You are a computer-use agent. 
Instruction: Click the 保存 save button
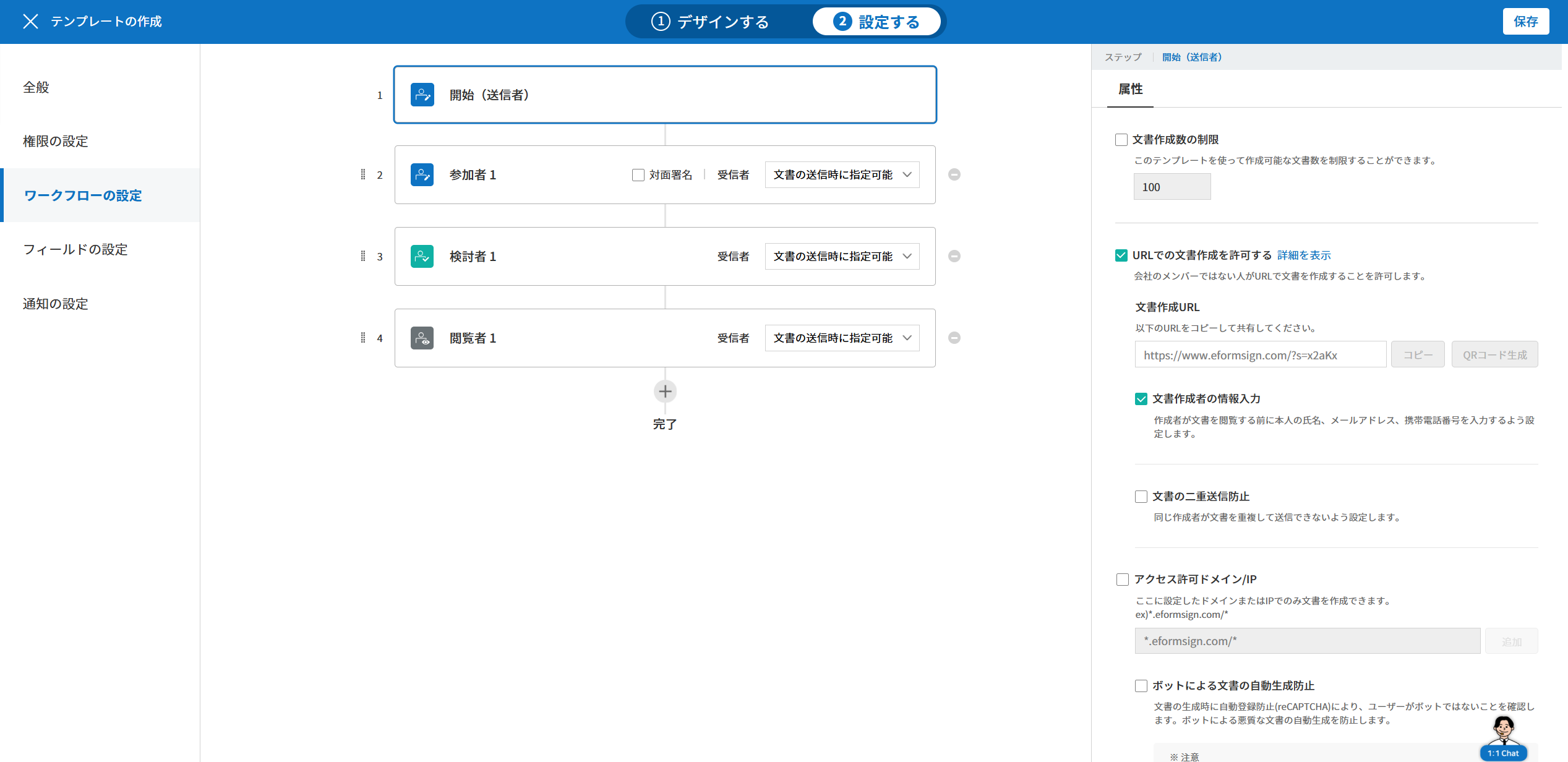(1525, 22)
